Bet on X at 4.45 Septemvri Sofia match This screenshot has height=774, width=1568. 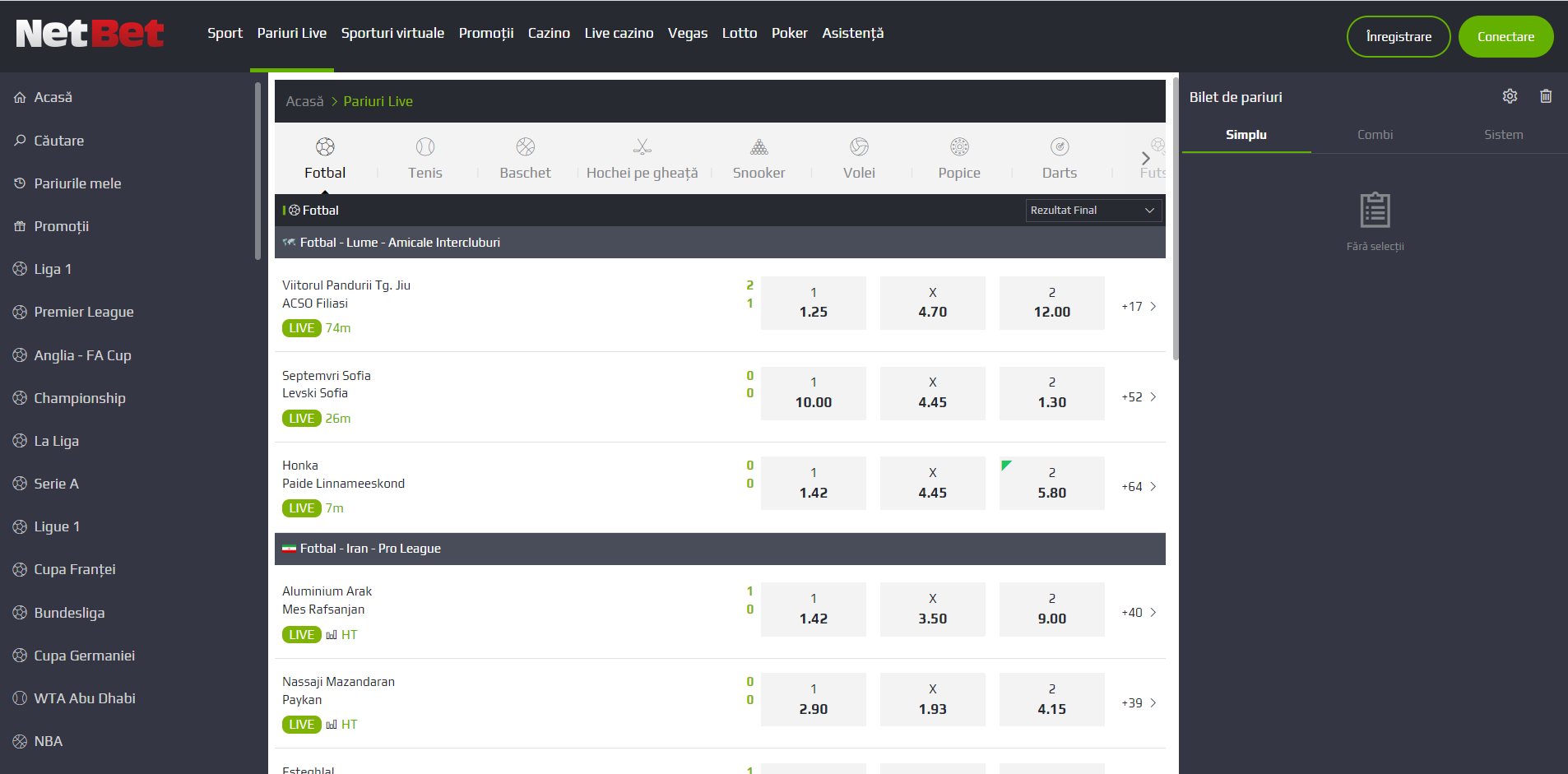(x=933, y=393)
